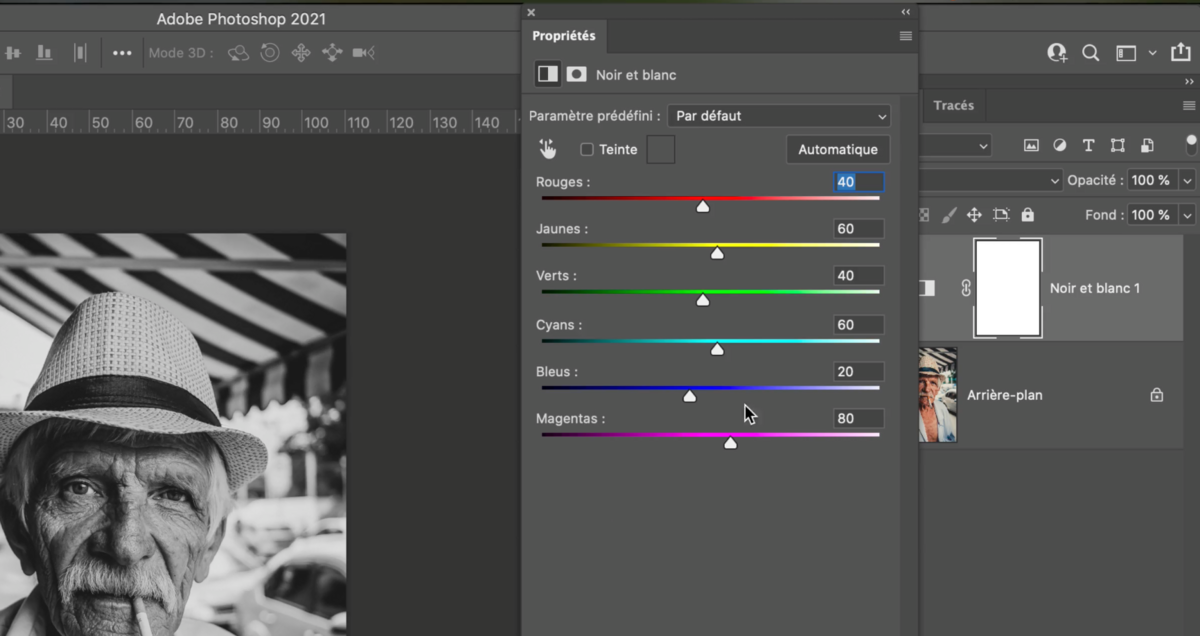Select the 3D pan object tool
The height and width of the screenshot is (636, 1200).
[301, 53]
